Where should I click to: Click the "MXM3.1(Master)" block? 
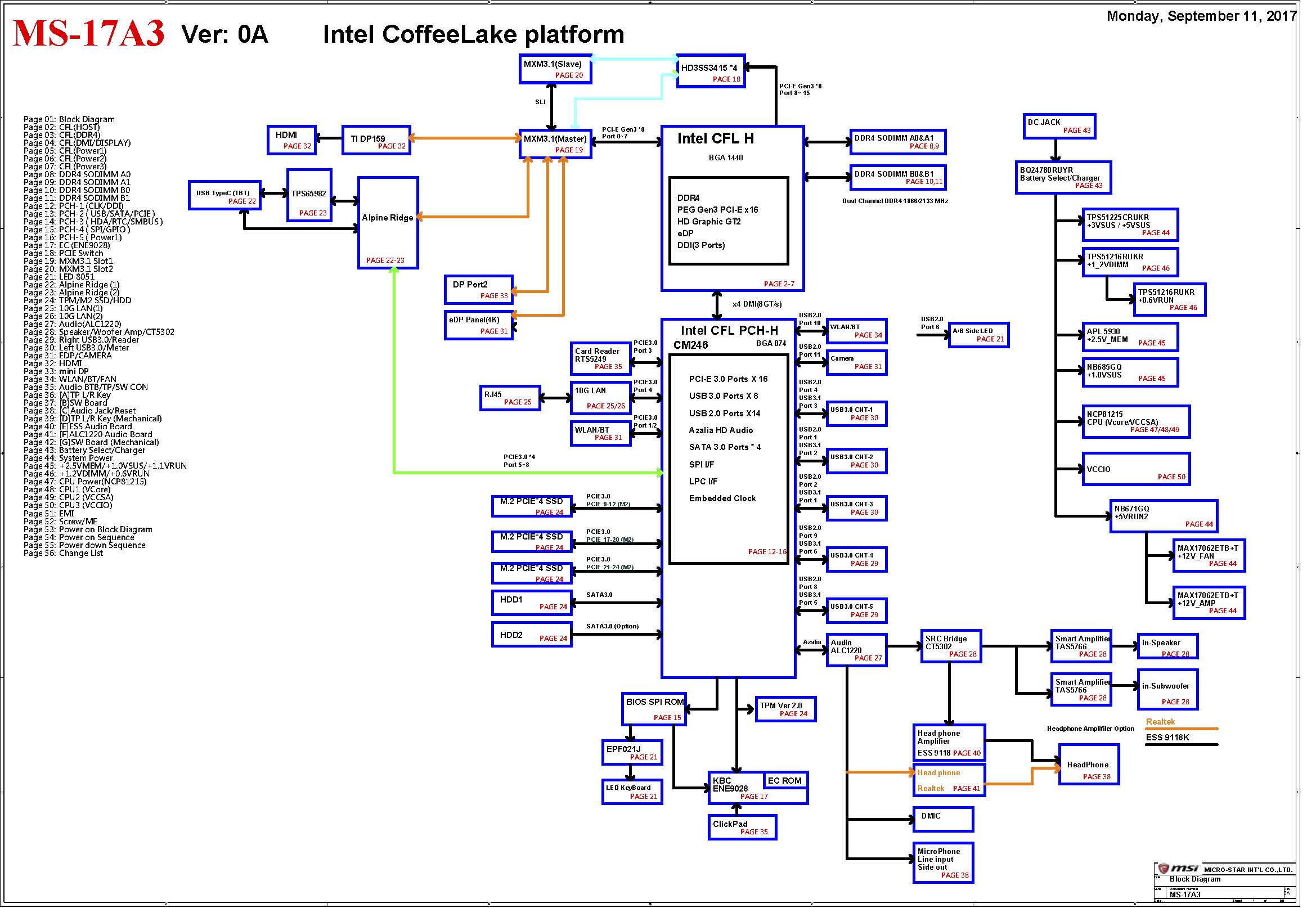click(555, 144)
